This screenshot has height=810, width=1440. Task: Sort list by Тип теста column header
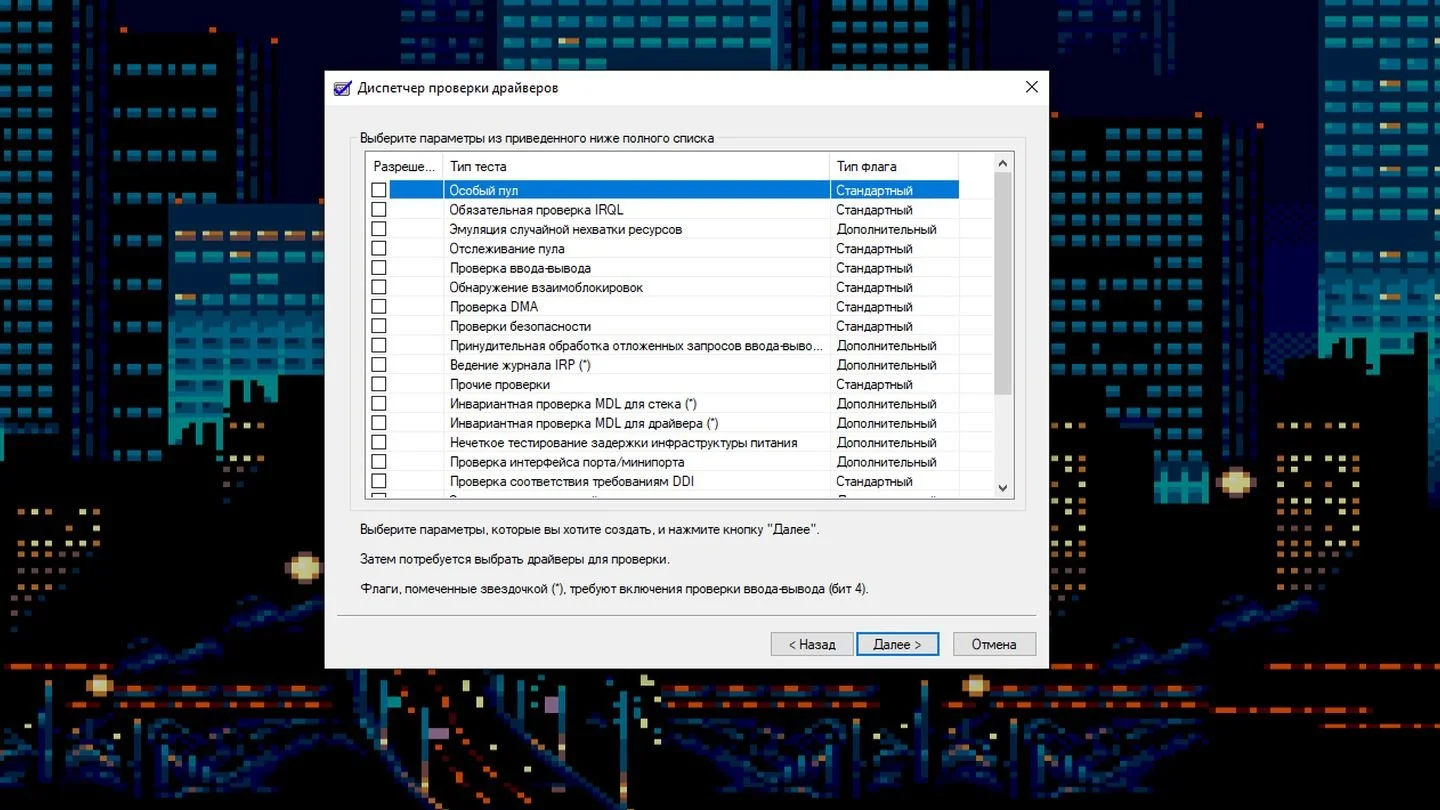coord(636,166)
